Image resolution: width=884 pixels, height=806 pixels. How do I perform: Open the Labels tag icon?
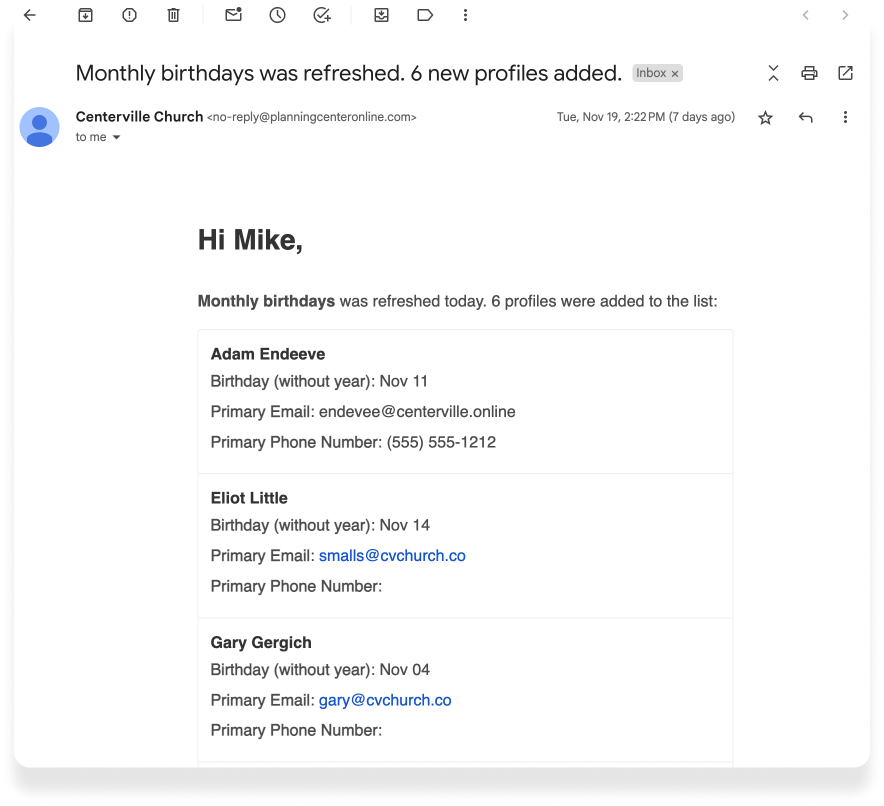(x=425, y=16)
